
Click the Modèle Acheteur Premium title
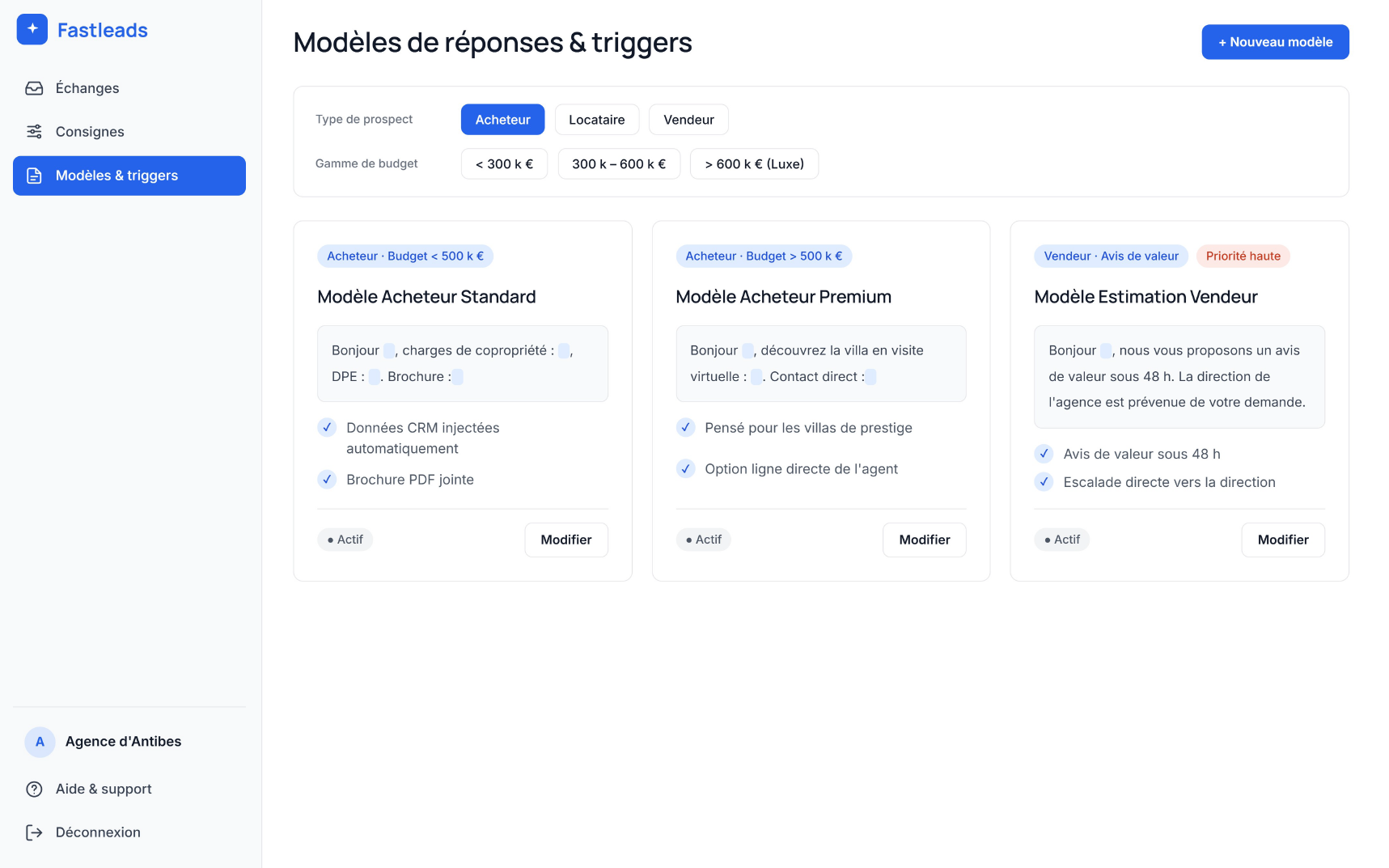(783, 297)
